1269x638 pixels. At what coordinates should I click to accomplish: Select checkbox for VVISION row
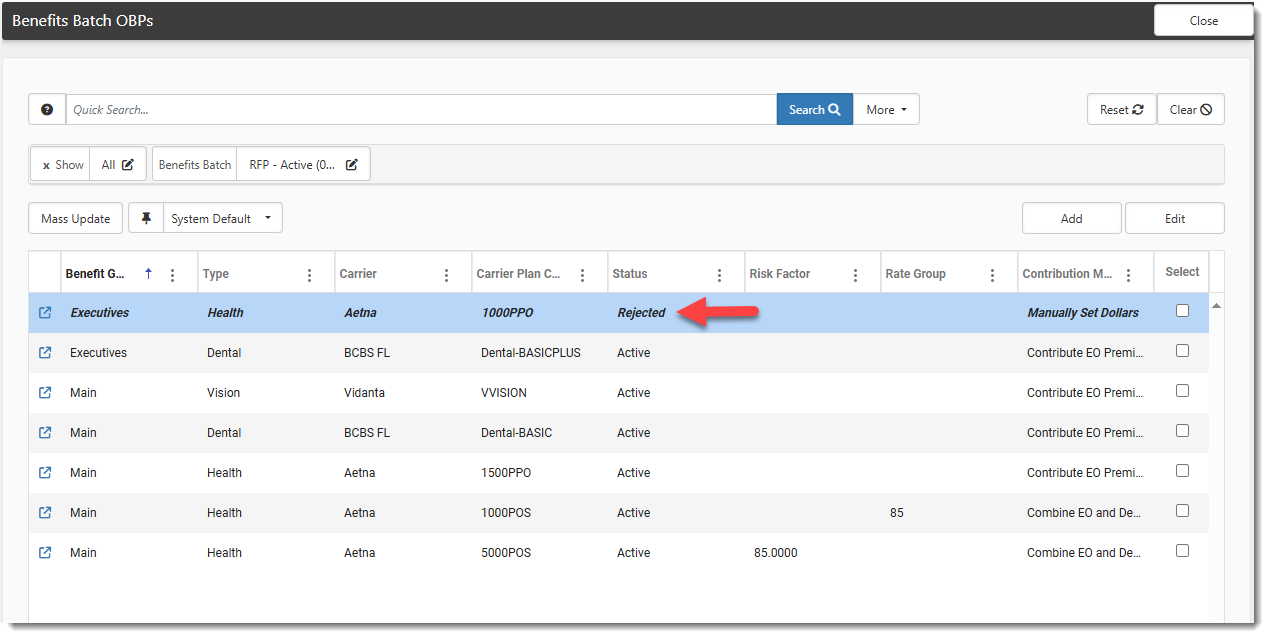click(1182, 391)
